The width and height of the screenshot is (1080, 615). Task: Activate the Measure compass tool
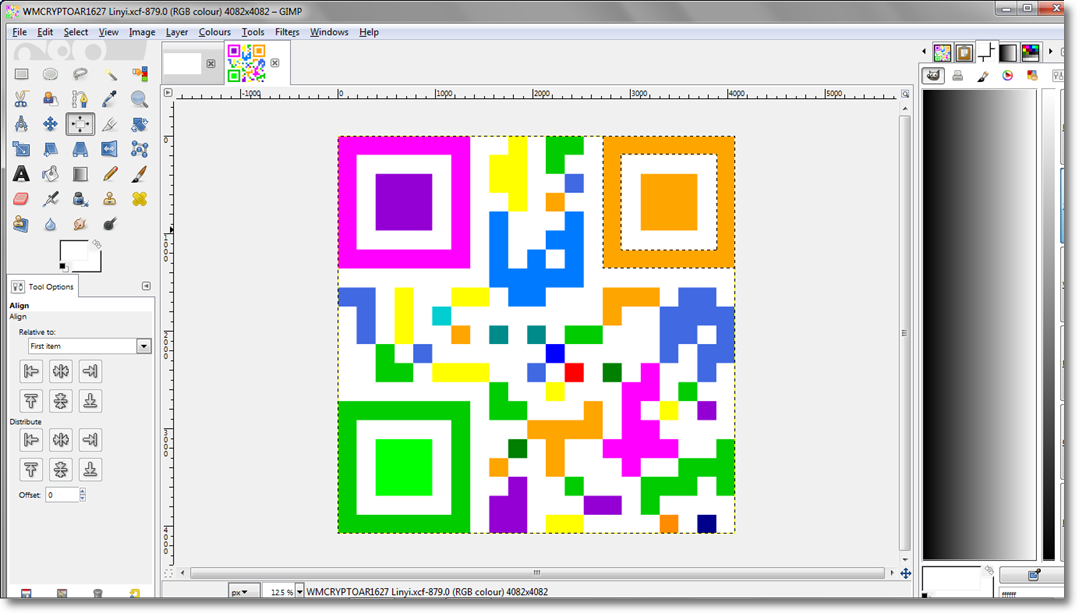point(21,124)
